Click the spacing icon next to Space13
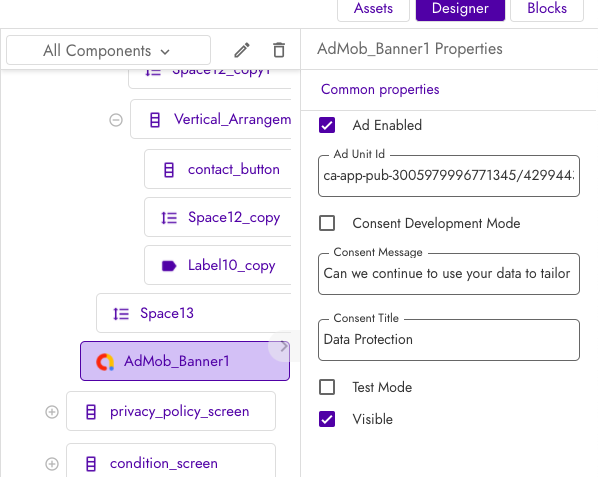598x477 pixels. coord(121,313)
